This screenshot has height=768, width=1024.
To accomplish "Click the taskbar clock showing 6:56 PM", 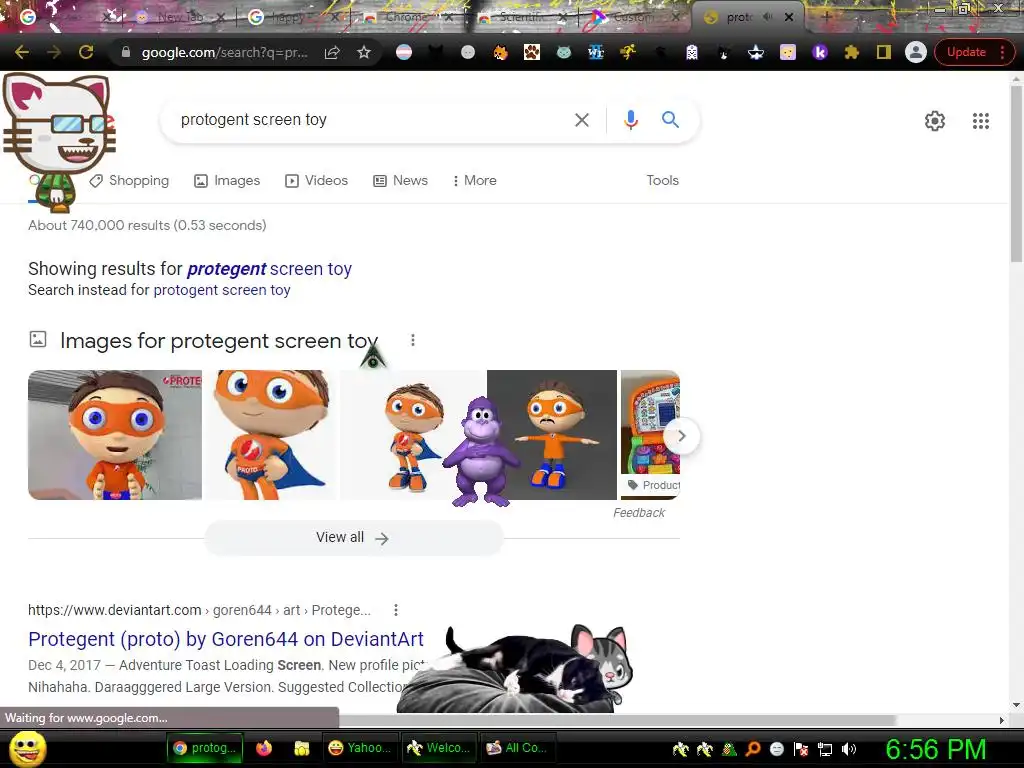I will point(935,749).
